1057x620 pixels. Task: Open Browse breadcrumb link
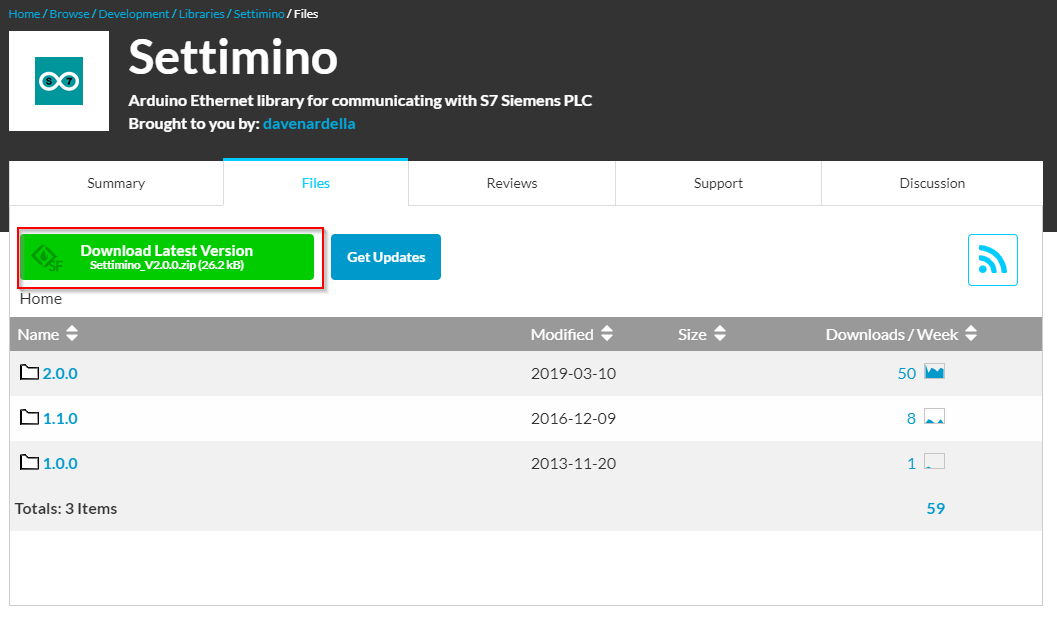[69, 13]
